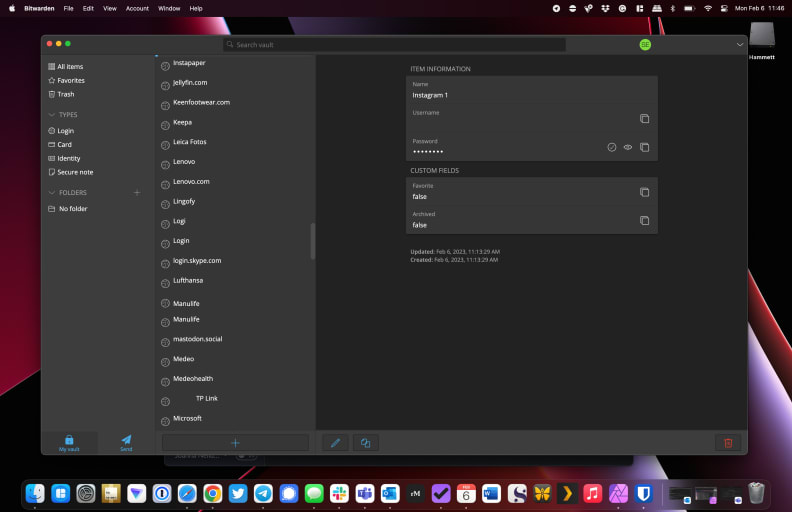The image size is (792, 512).
Task: Copy the Favorite custom field value
Action: 644,192
